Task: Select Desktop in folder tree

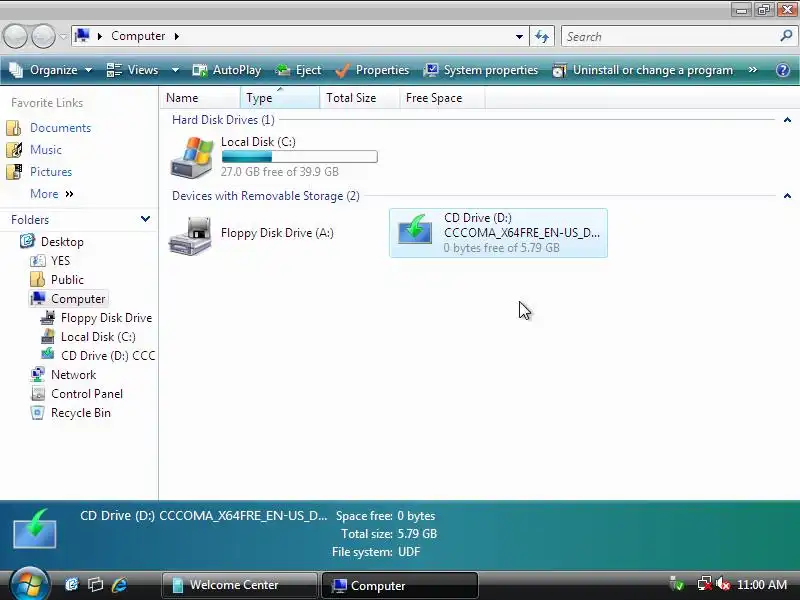Action: (62, 242)
